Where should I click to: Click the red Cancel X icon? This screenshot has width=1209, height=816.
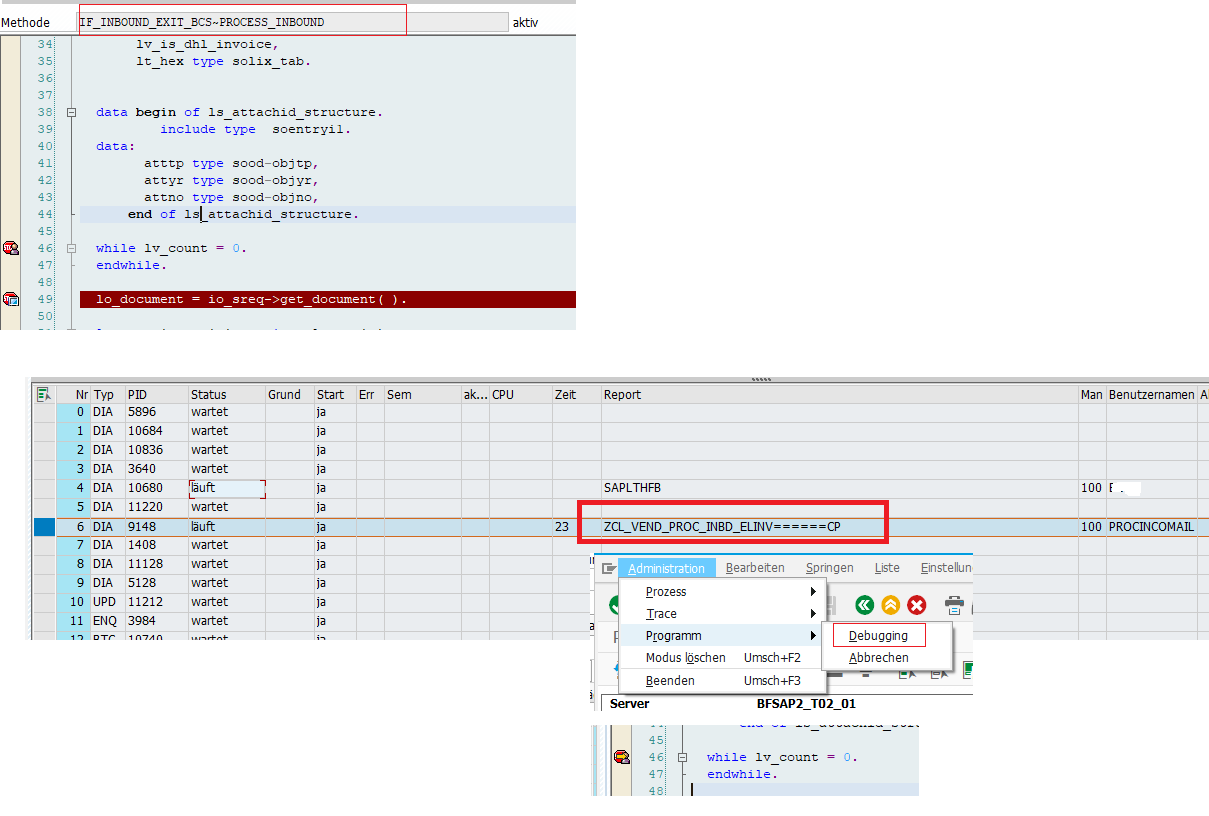(916, 605)
